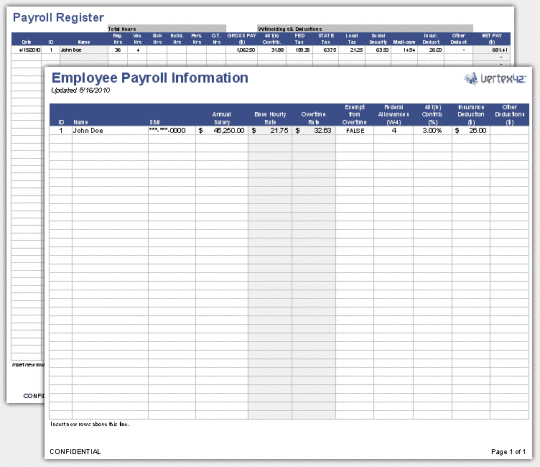Select the 4/15/2010 date cell in Payroll Register

tap(27, 50)
